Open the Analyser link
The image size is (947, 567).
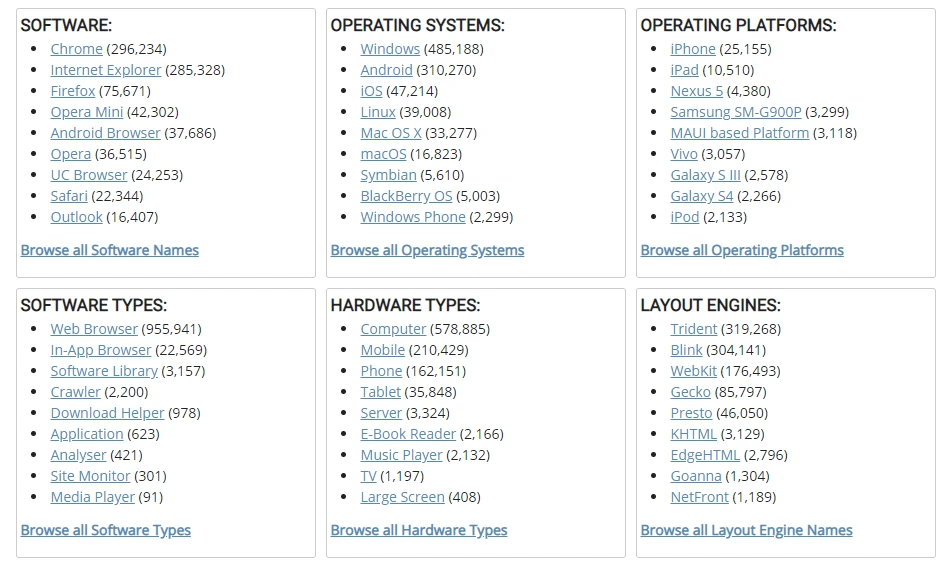pos(79,455)
